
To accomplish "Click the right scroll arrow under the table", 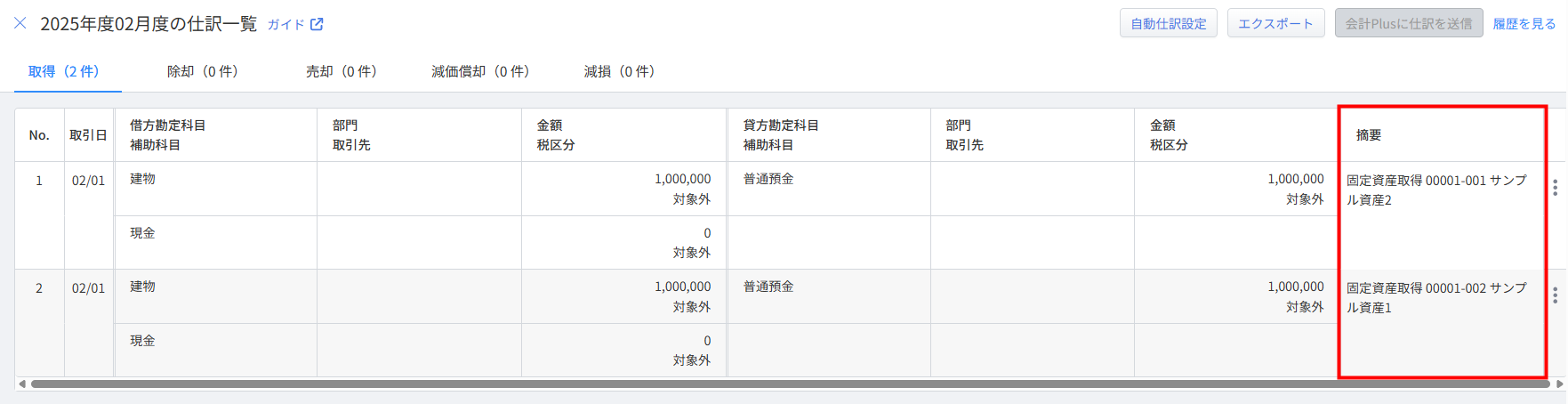I will coord(1559,384).
